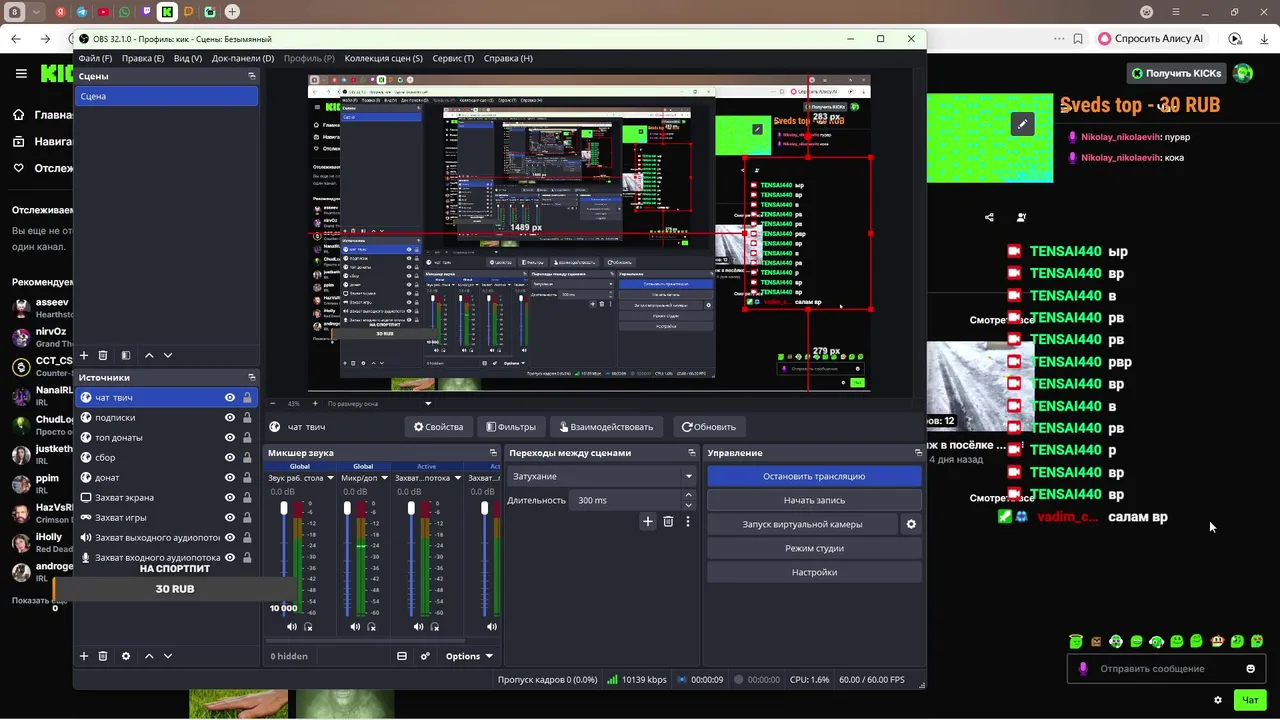Image resolution: width=1280 pixels, height=720 pixels.
Task: Adjust 'Микр/доп' volume slider
Action: (347, 509)
